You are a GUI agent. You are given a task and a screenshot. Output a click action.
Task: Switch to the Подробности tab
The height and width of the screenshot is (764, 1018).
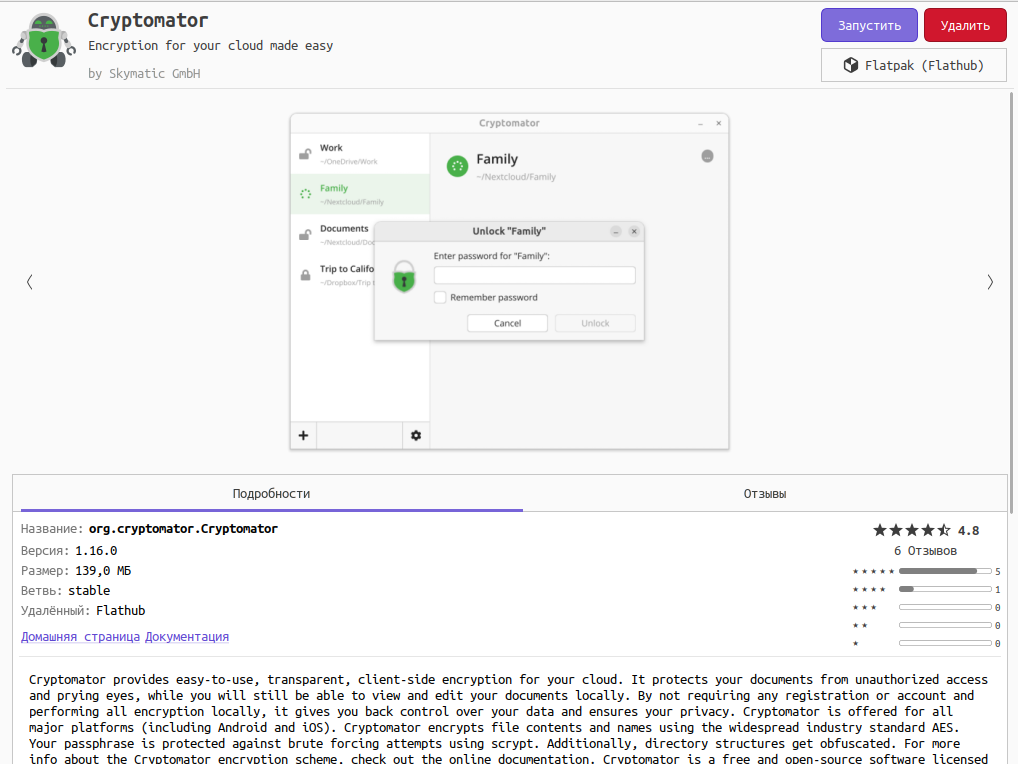pos(271,493)
